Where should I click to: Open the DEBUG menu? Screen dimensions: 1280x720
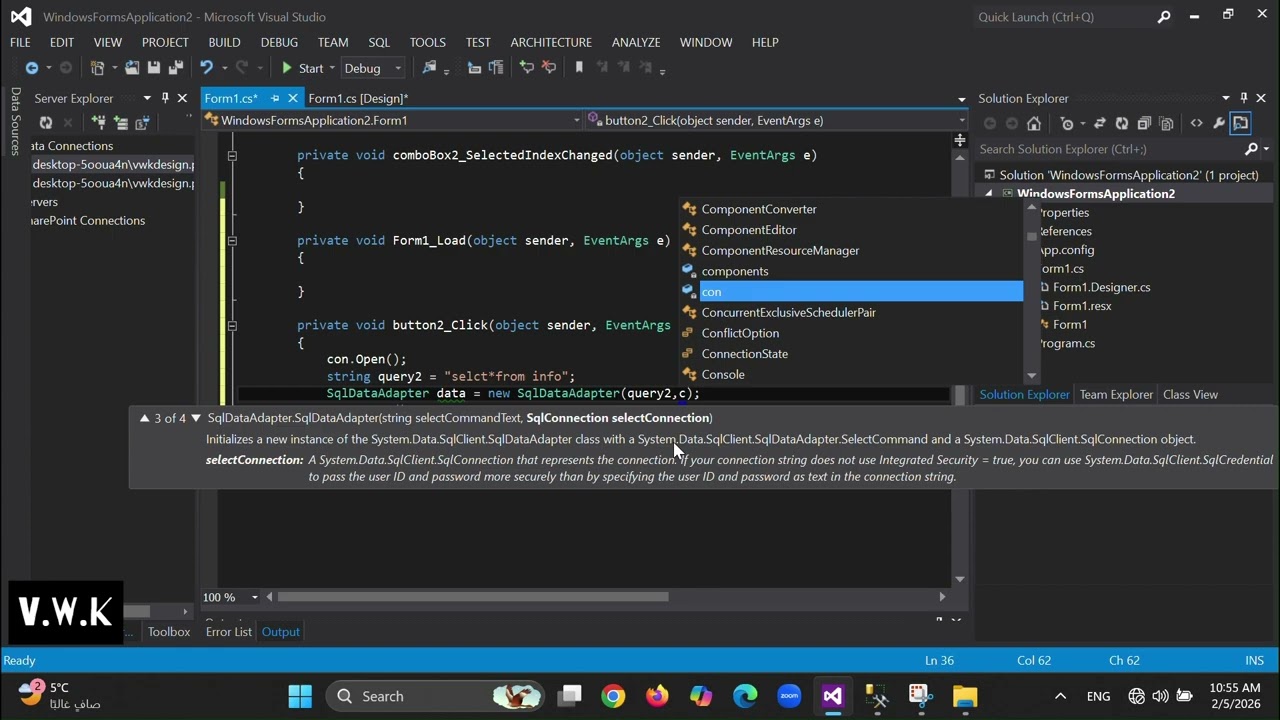point(279,42)
